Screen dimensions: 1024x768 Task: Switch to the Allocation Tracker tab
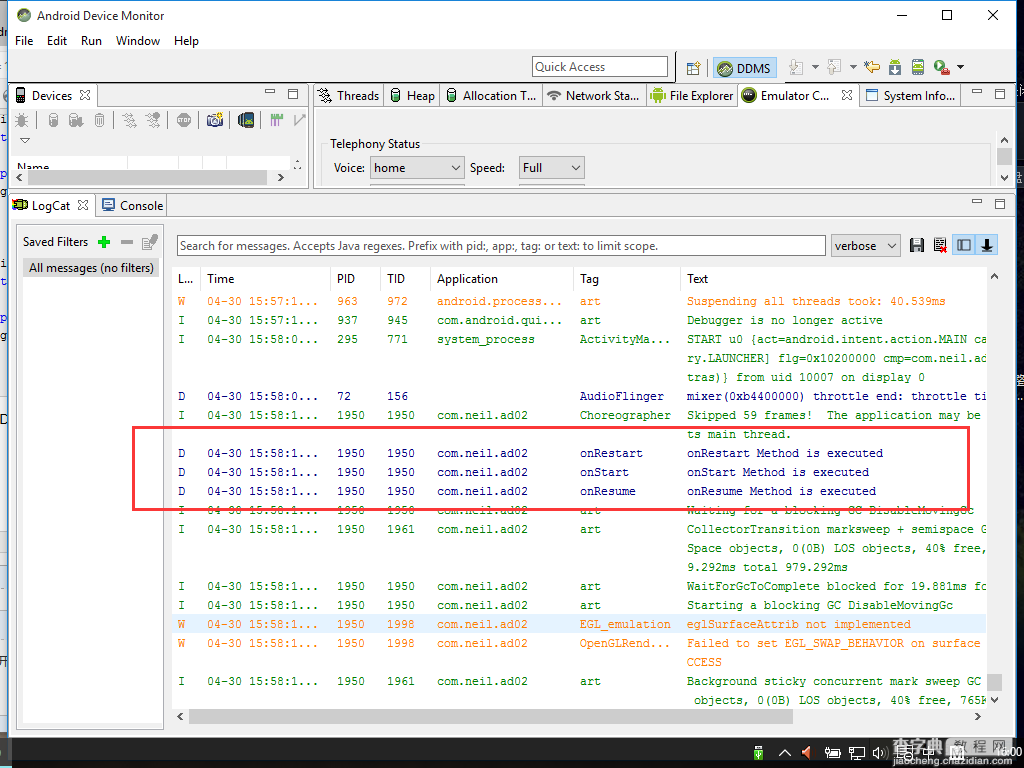pyautogui.click(x=491, y=96)
